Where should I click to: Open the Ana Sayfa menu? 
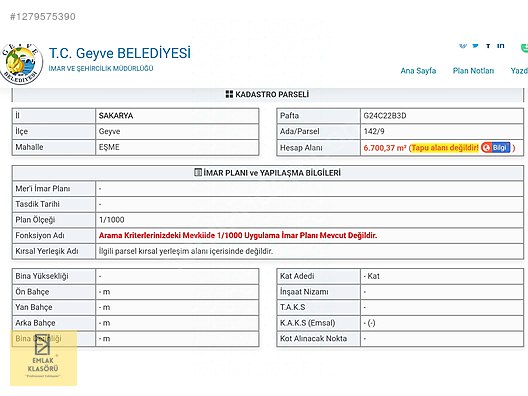click(x=418, y=71)
